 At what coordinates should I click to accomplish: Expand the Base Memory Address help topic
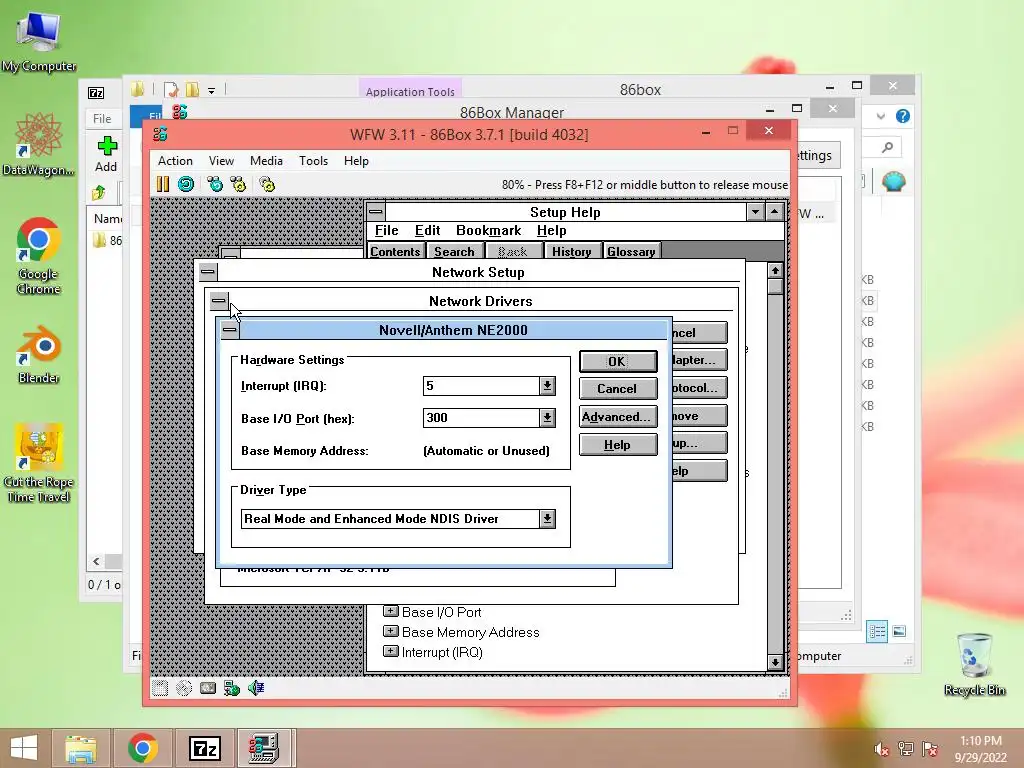coord(391,631)
